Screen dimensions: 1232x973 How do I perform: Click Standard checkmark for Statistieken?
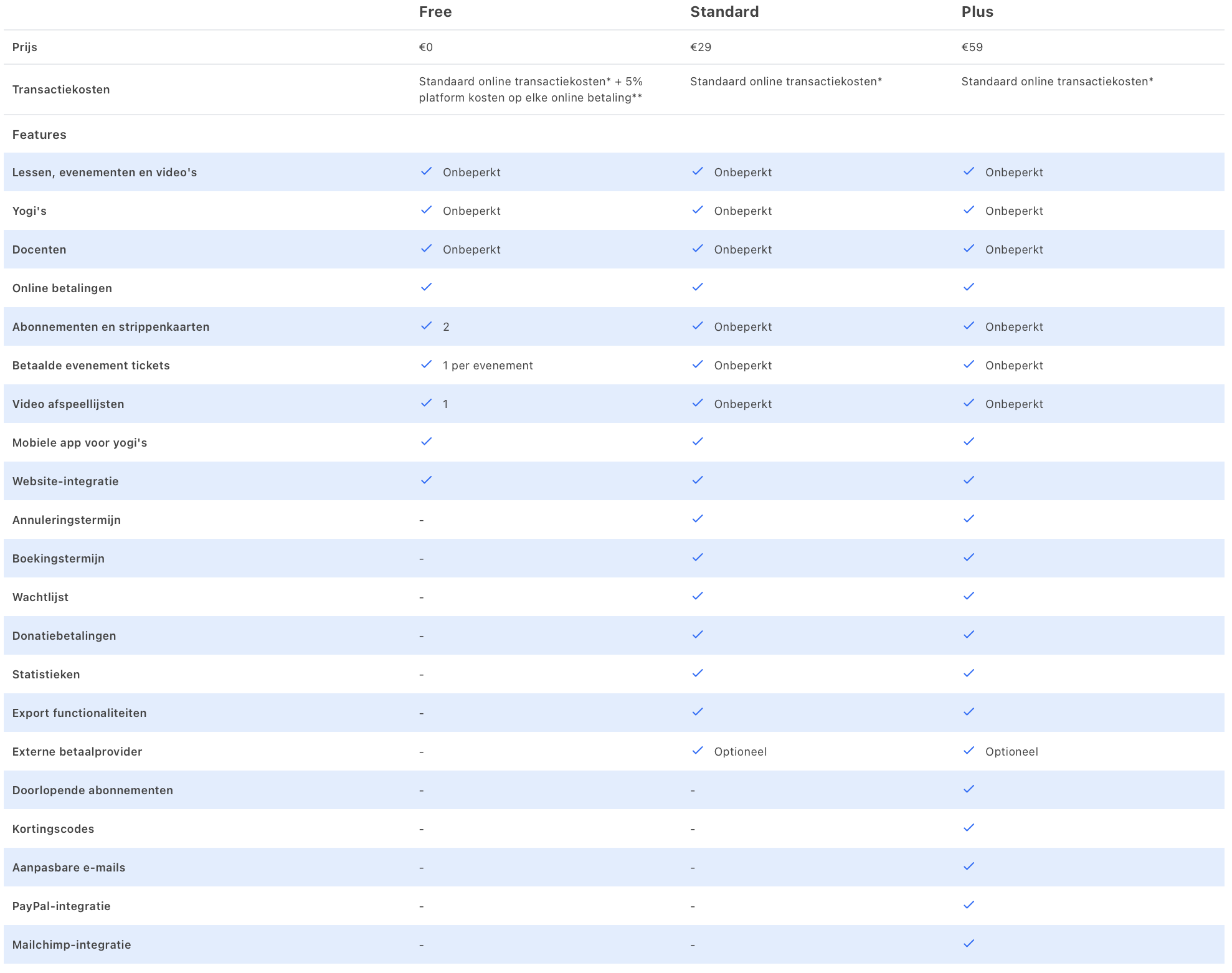(x=698, y=673)
